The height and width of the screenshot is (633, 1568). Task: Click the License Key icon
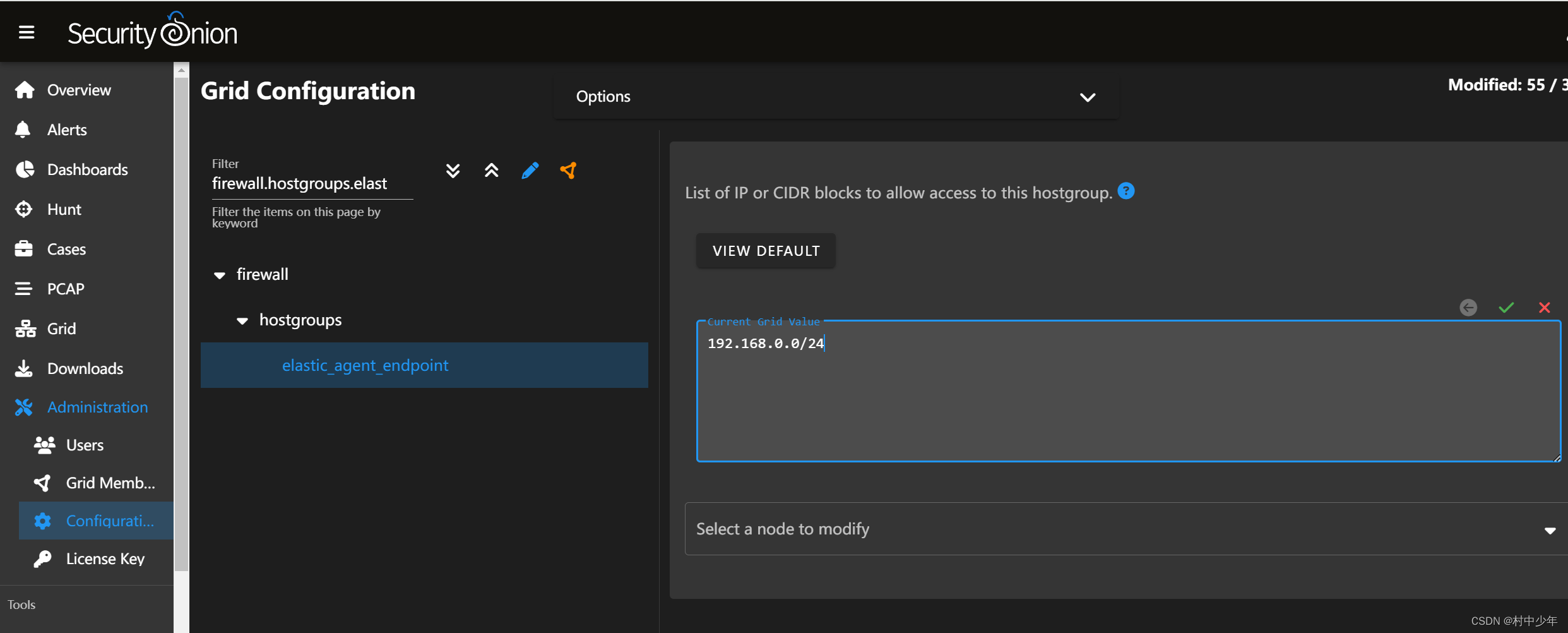[42, 559]
